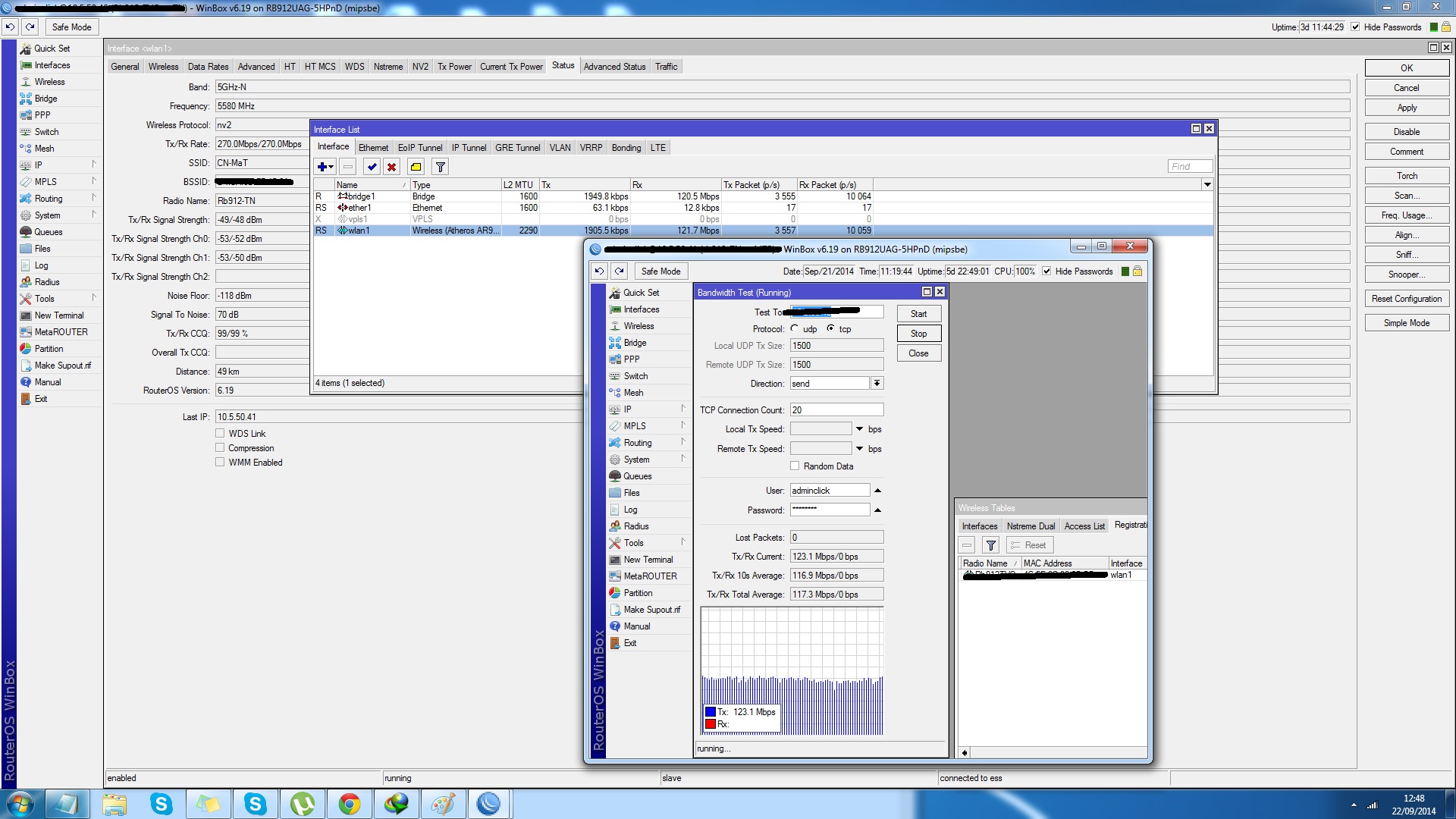The width and height of the screenshot is (1456, 819).
Task: Click the red X disable icon
Action: pyautogui.click(x=391, y=167)
